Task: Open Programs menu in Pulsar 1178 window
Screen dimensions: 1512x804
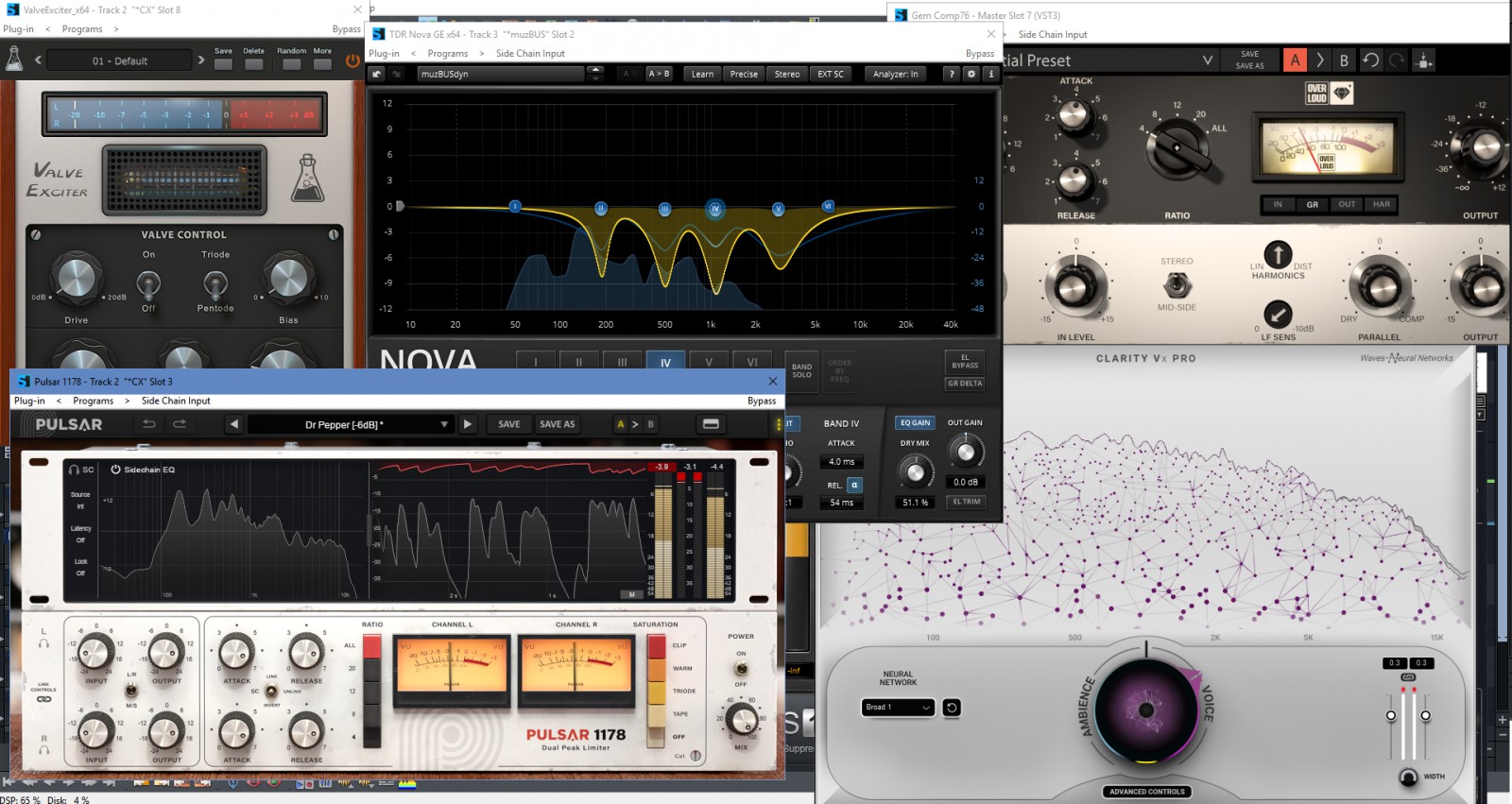Action: (x=94, y=401)
